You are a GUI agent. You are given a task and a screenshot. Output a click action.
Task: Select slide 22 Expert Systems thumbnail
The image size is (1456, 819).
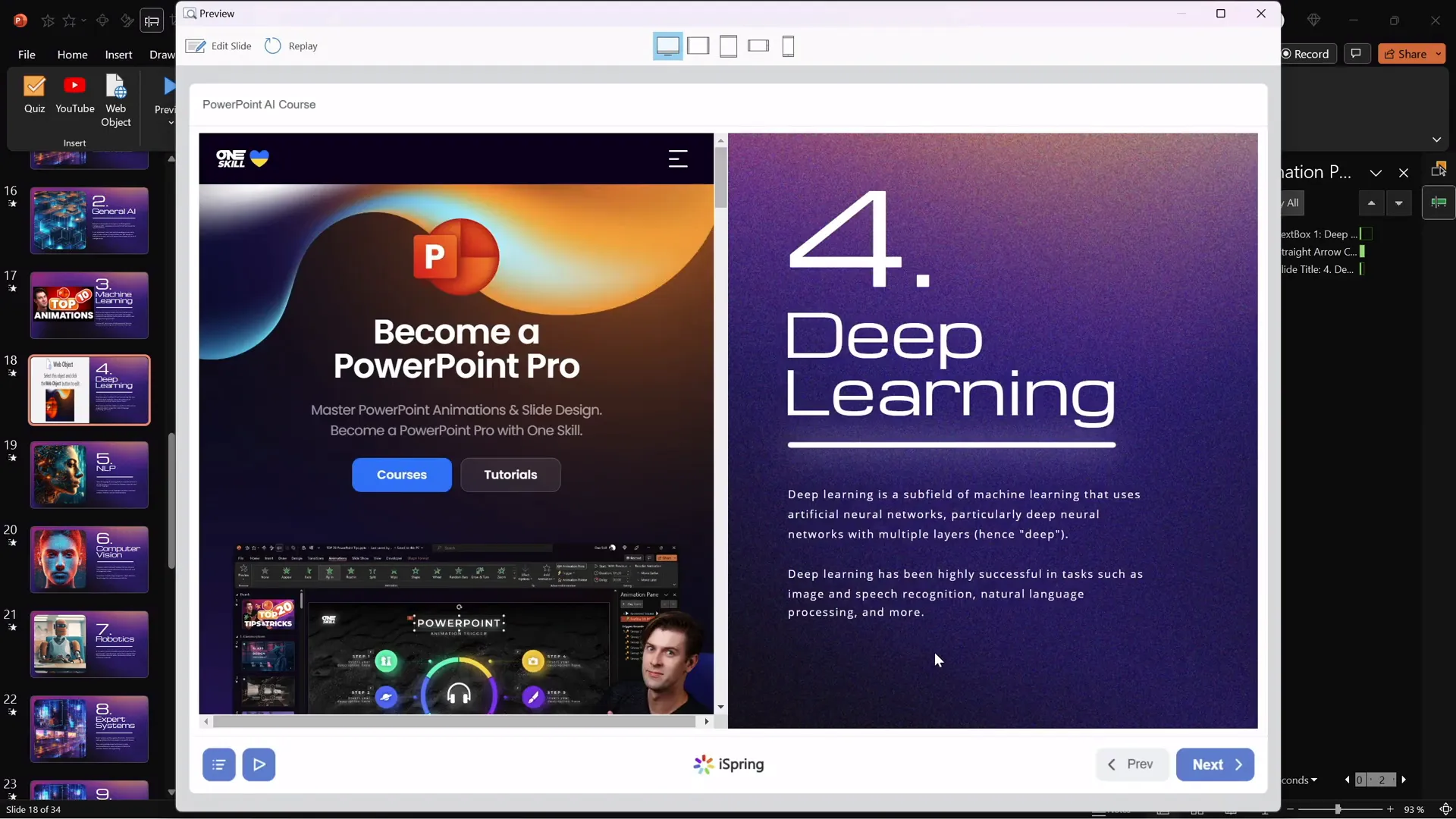tap(89, 729)
